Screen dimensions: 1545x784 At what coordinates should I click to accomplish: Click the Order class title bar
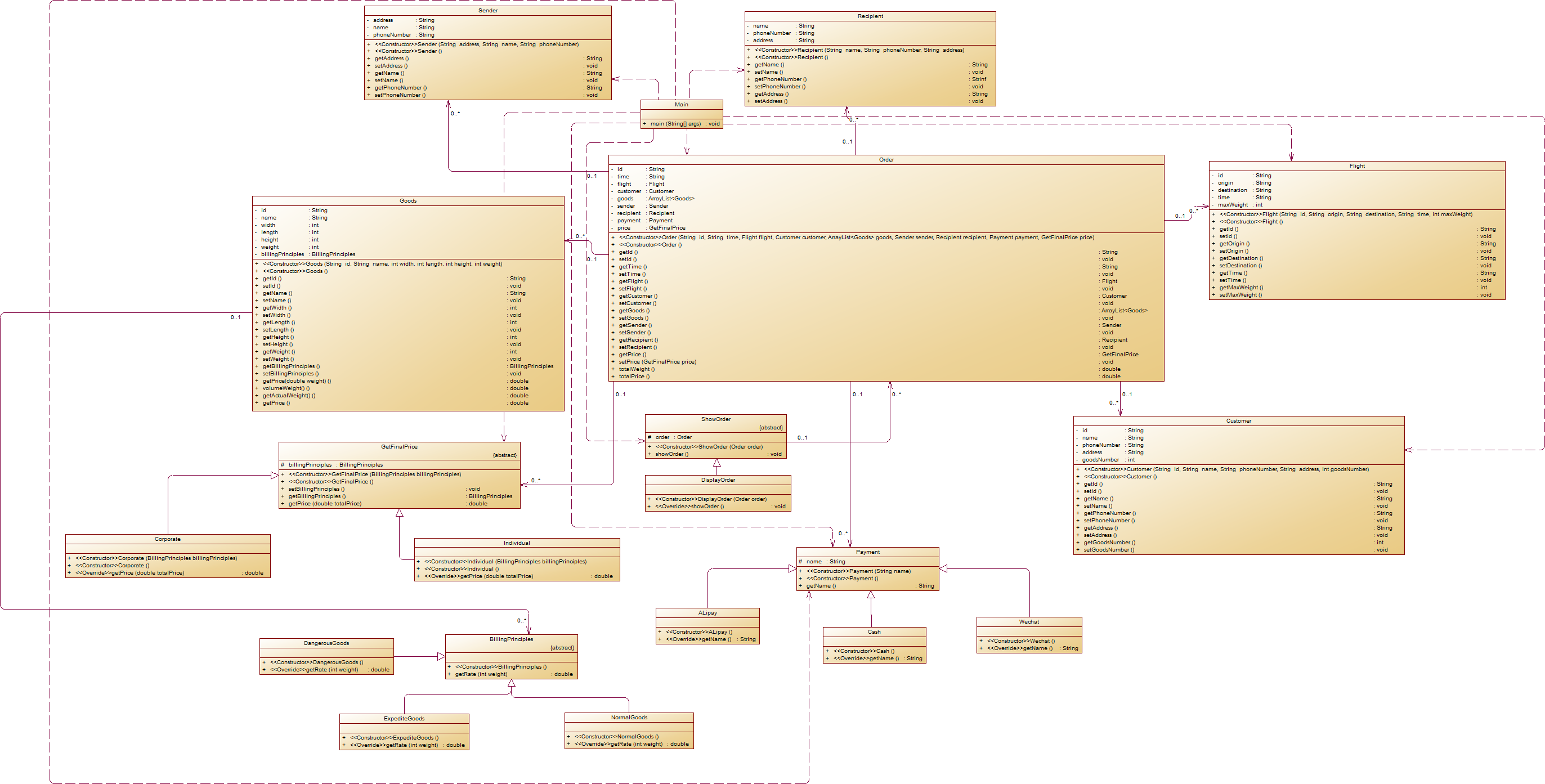pos(886,160)
